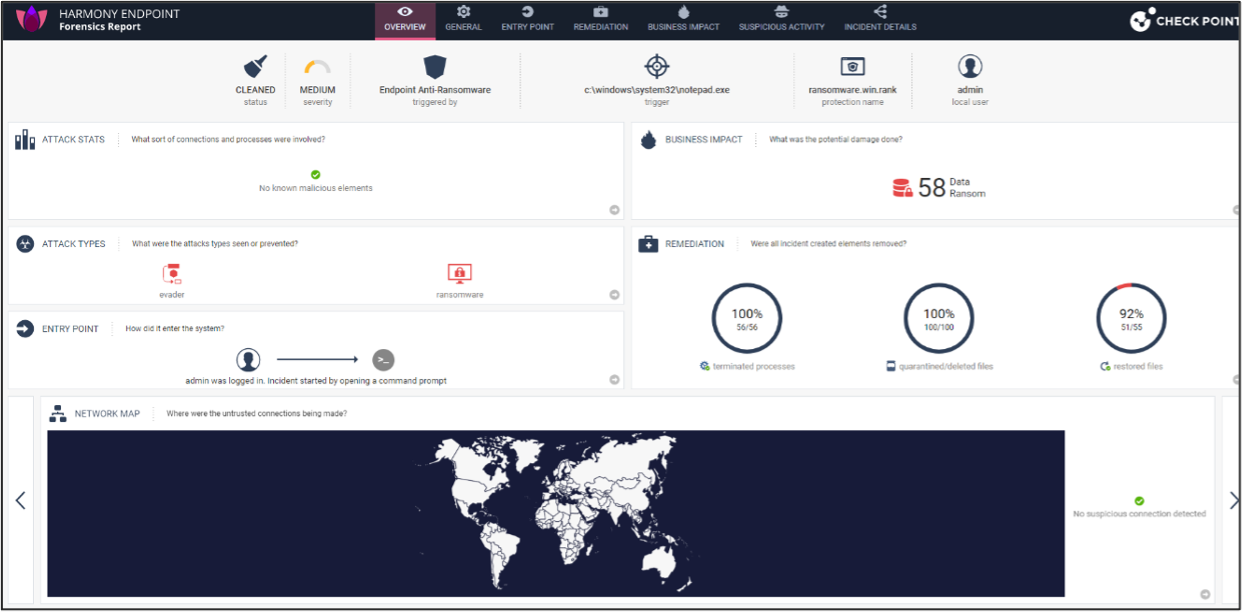This screenshot has height=614, width=1246.
Task: Click the terminated processes label
Action: (x=754, y=367)
